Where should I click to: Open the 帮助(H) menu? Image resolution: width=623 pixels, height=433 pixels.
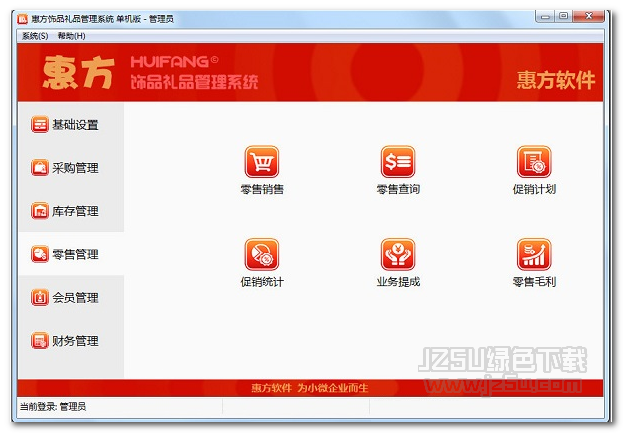(72, 36)
